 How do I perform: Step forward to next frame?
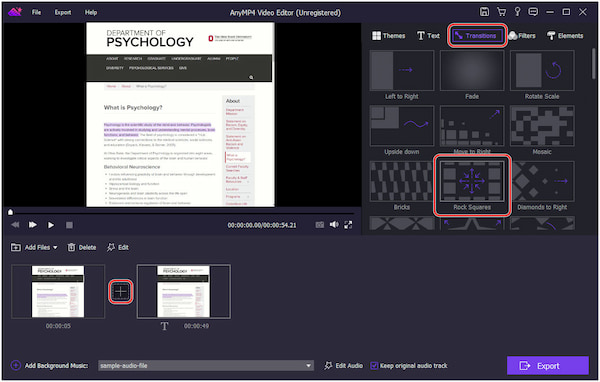[x=33, y=225]
